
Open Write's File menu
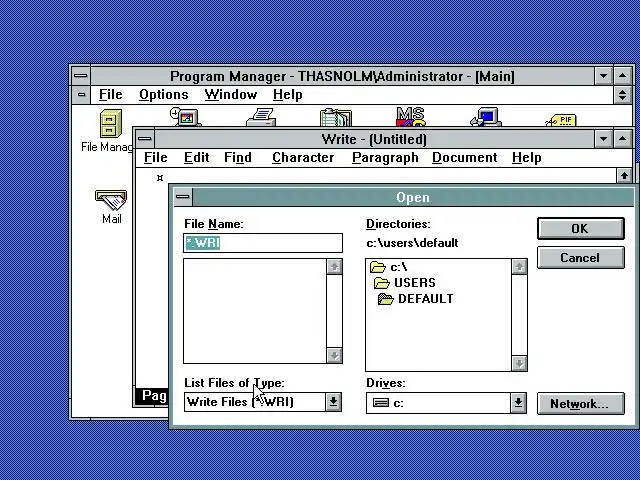tap(156, 158)
